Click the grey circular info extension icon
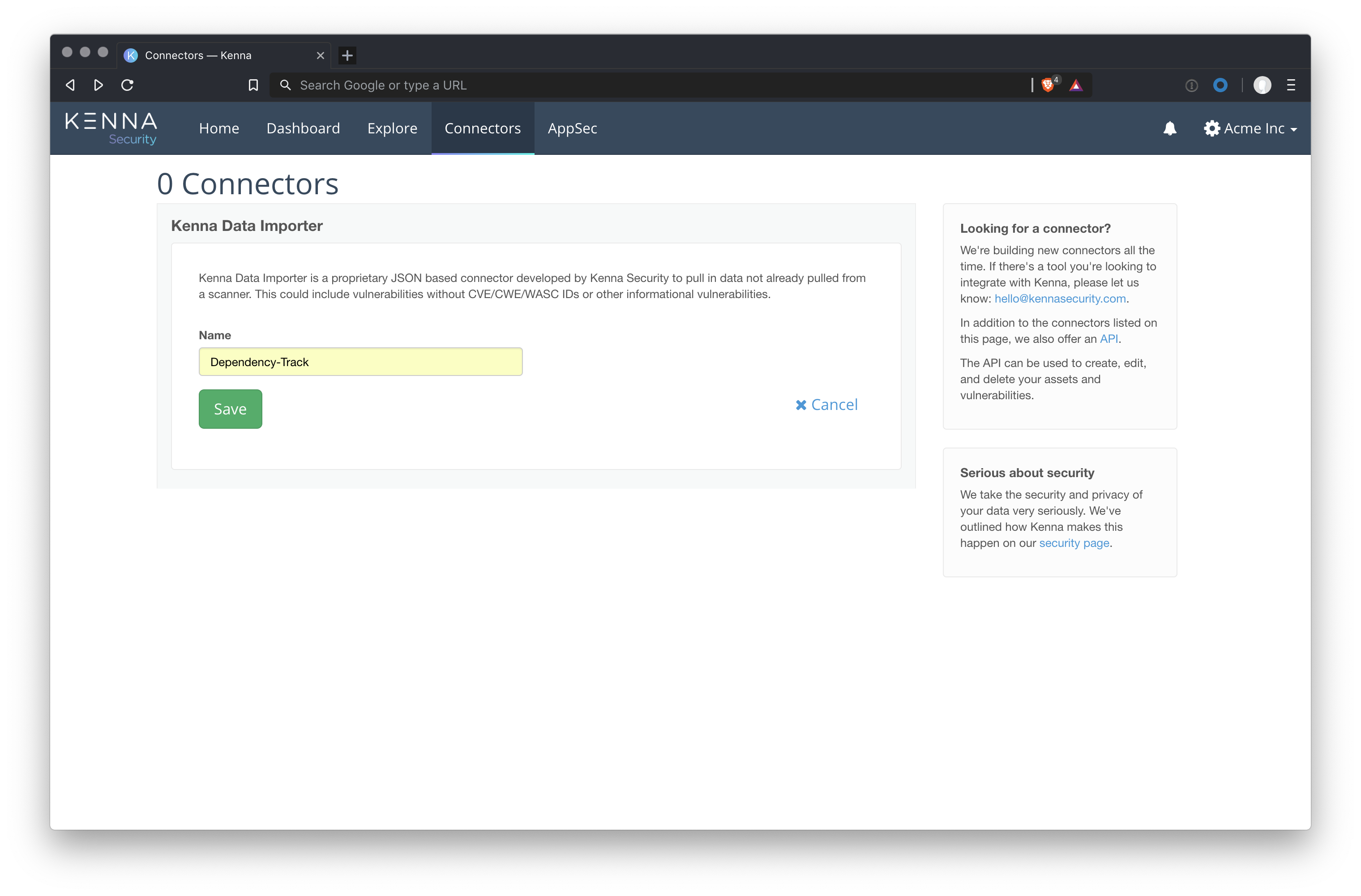This screenshot has width=1361, height=896. 1191,86
